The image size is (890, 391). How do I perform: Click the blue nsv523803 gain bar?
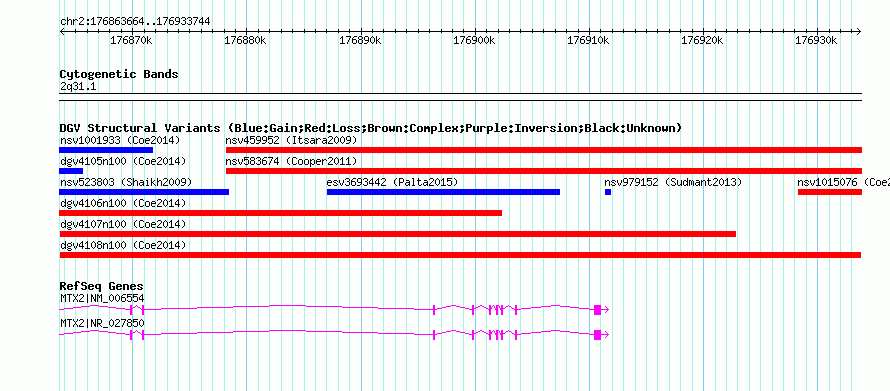tap(144, 192)
